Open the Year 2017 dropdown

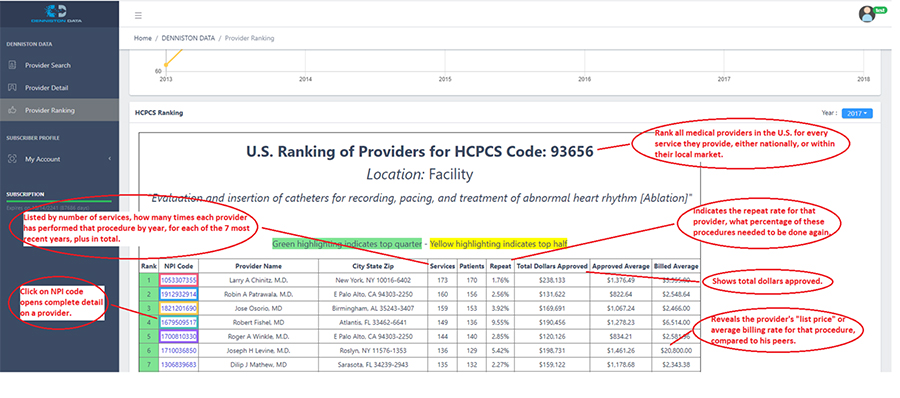(857, 114)
